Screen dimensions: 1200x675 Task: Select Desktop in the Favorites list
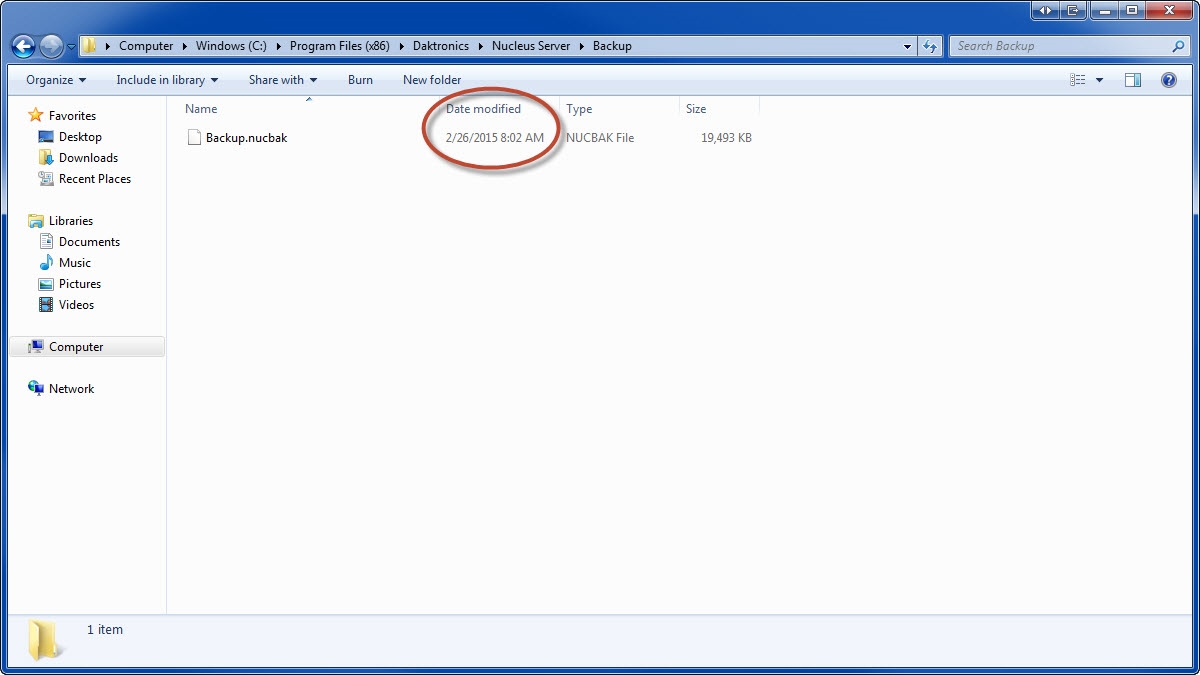[80, 137]
